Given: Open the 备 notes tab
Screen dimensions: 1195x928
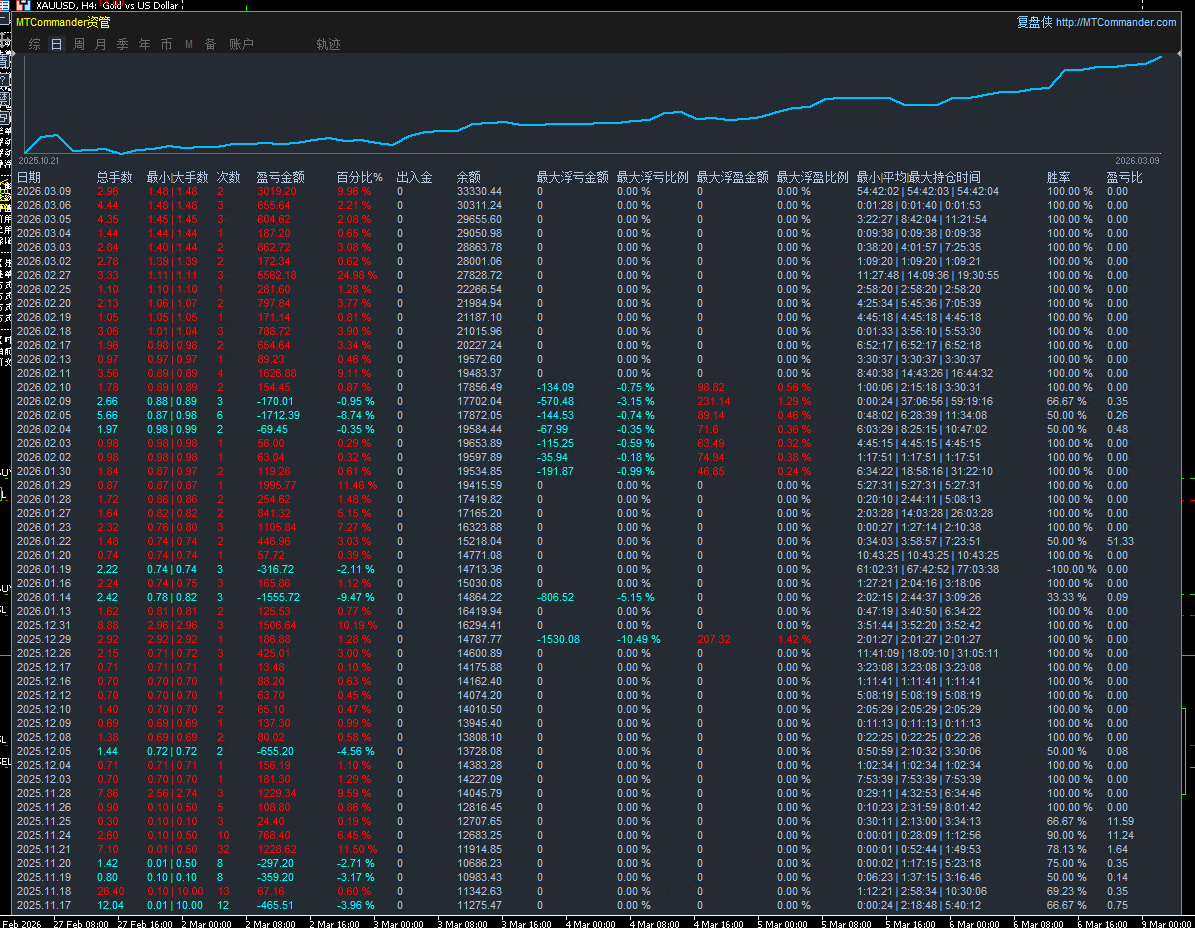Looking at the screenshot, I should (210, 44).
